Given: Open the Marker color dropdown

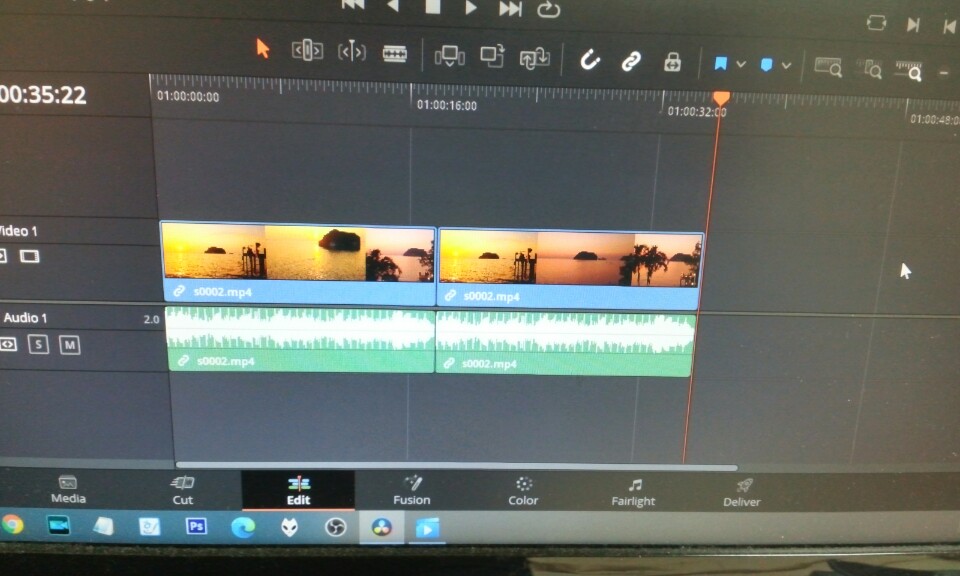Looking at the screenshot, I should (x=786, y=65).
